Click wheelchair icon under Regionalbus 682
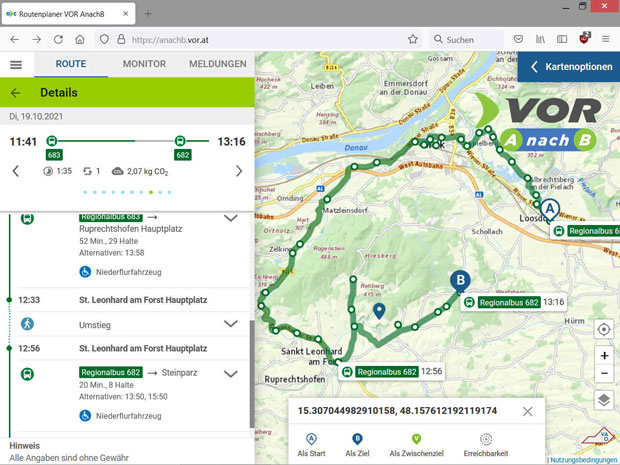This screenshot has width=620, height=465. [85, 416]
